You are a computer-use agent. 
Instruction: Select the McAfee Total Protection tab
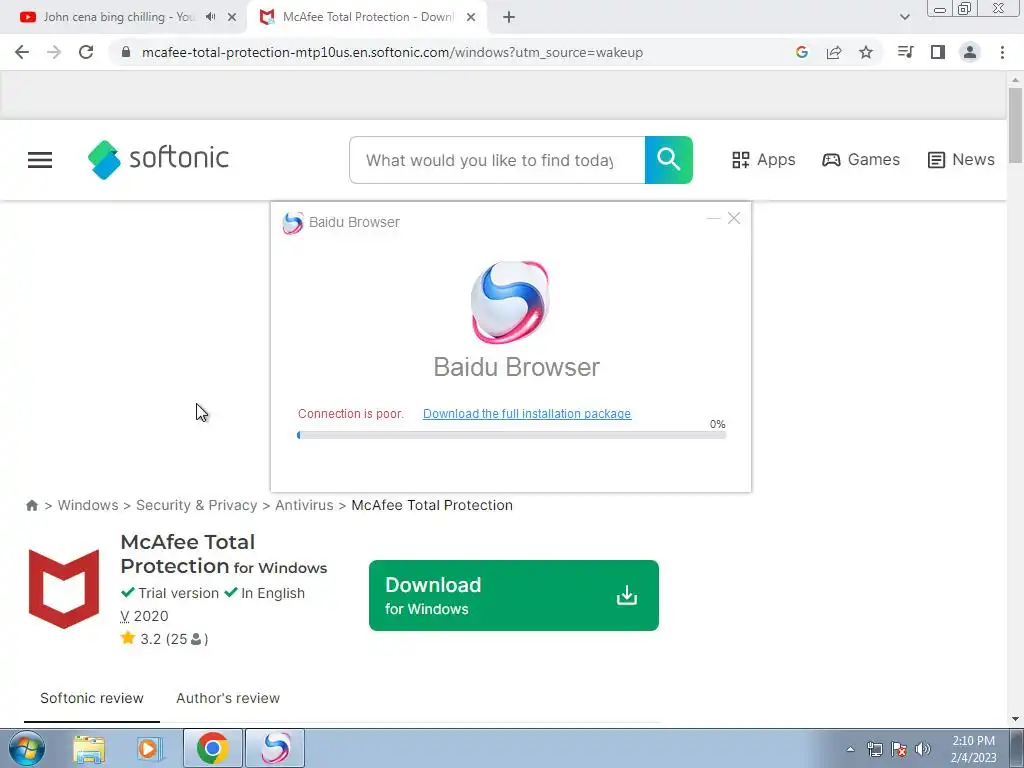click(x=368, y=17)
